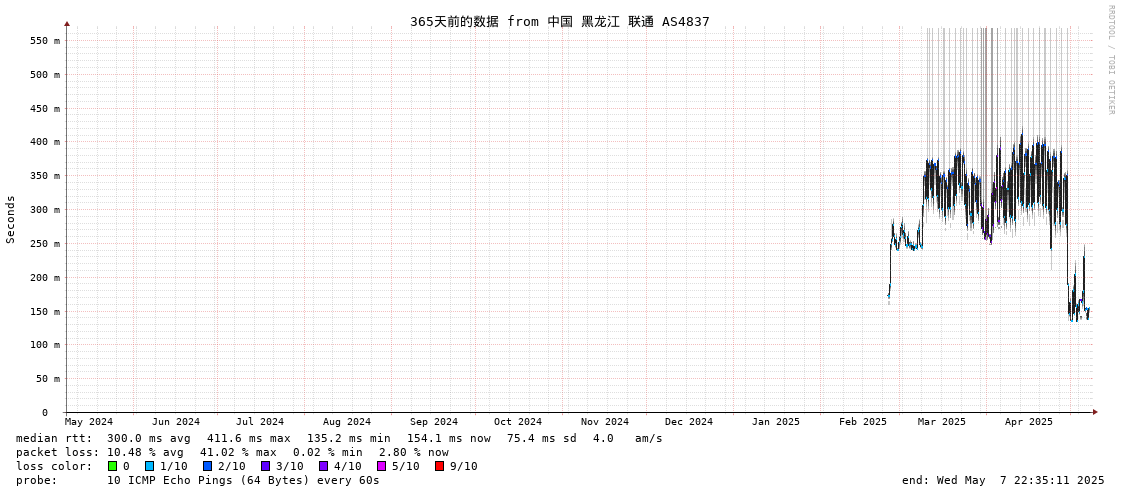Viewport: 1121px width, 494px height.
Task: Click the '135.2 ms min' rtt value
Action: (349, 438)
